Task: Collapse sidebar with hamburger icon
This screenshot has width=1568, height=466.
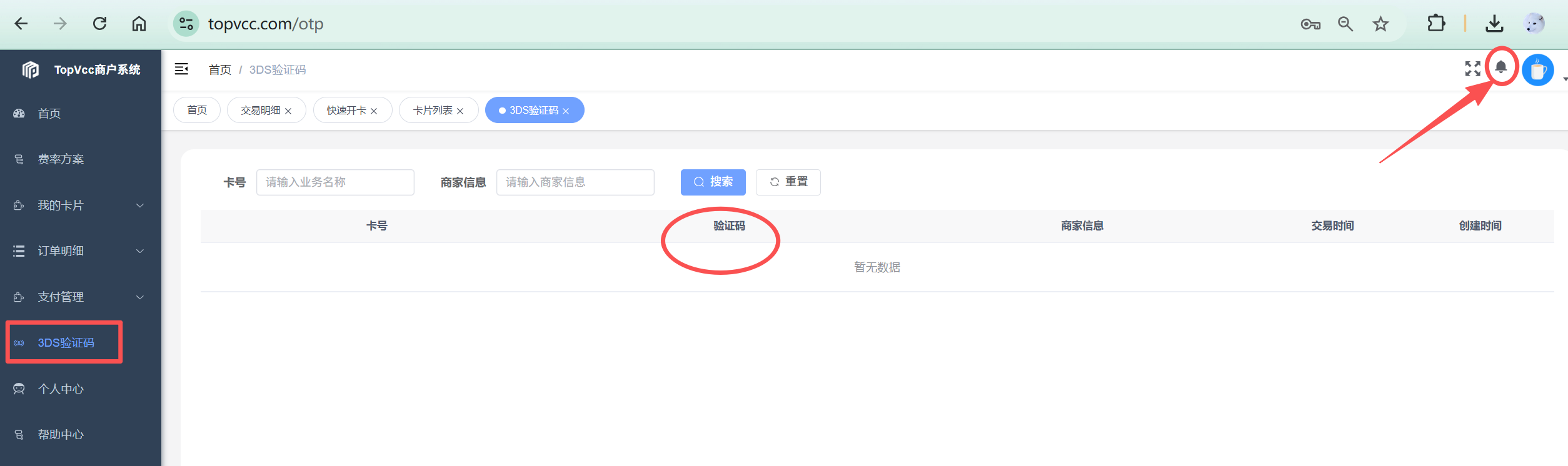Action: (181, 69)
